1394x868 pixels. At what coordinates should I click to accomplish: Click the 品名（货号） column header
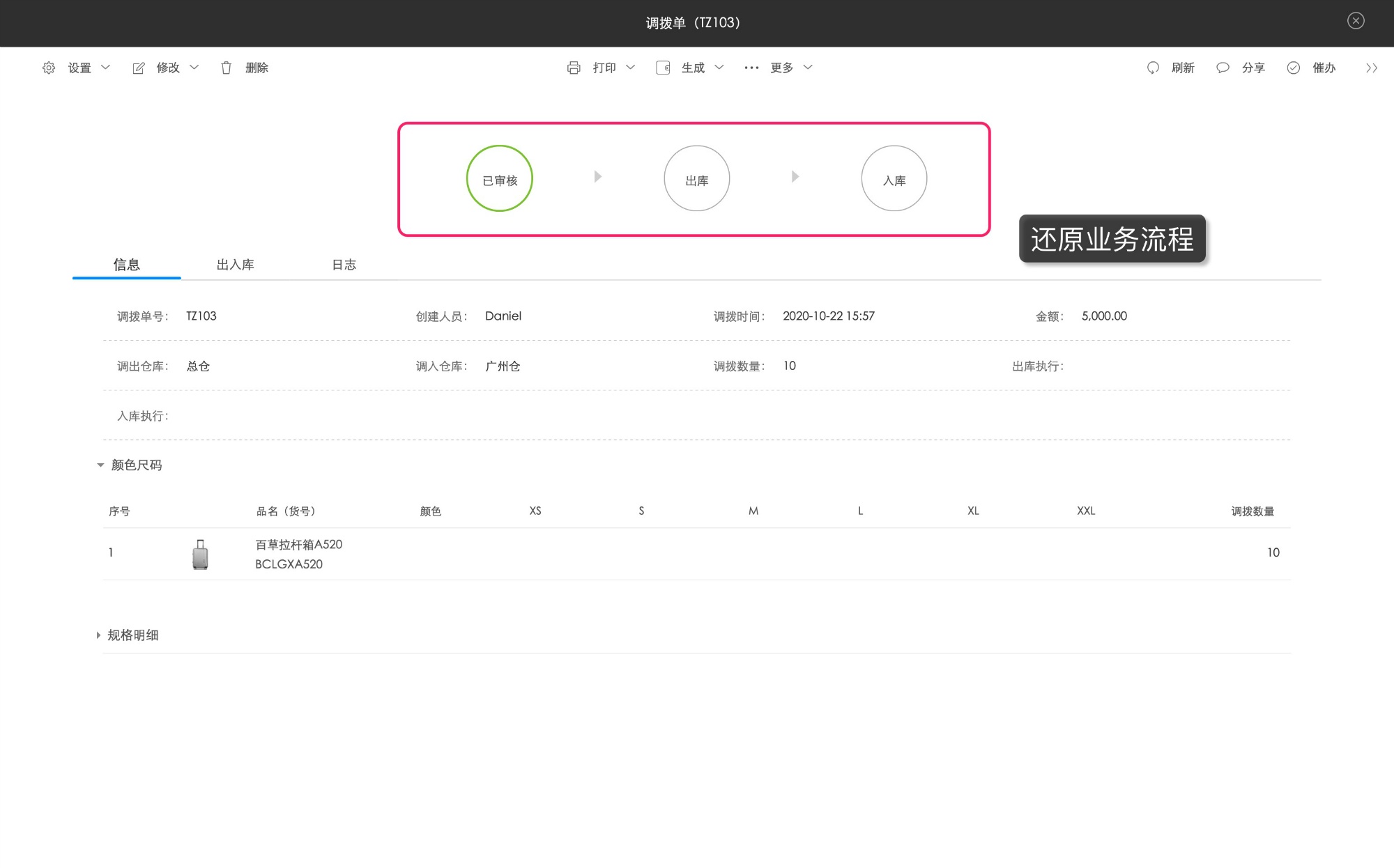pos(286,511)
